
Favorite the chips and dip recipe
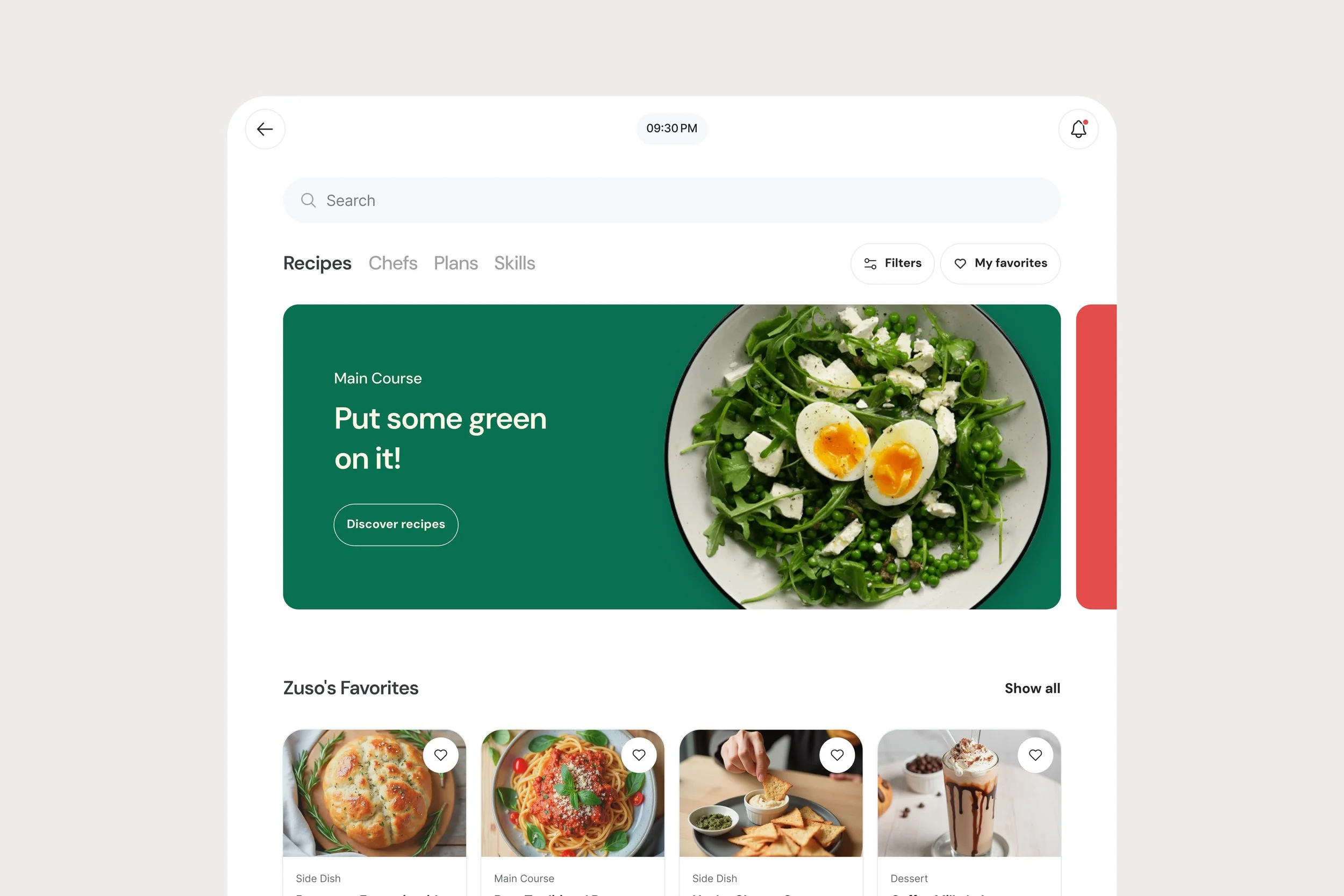pos(837,755)
